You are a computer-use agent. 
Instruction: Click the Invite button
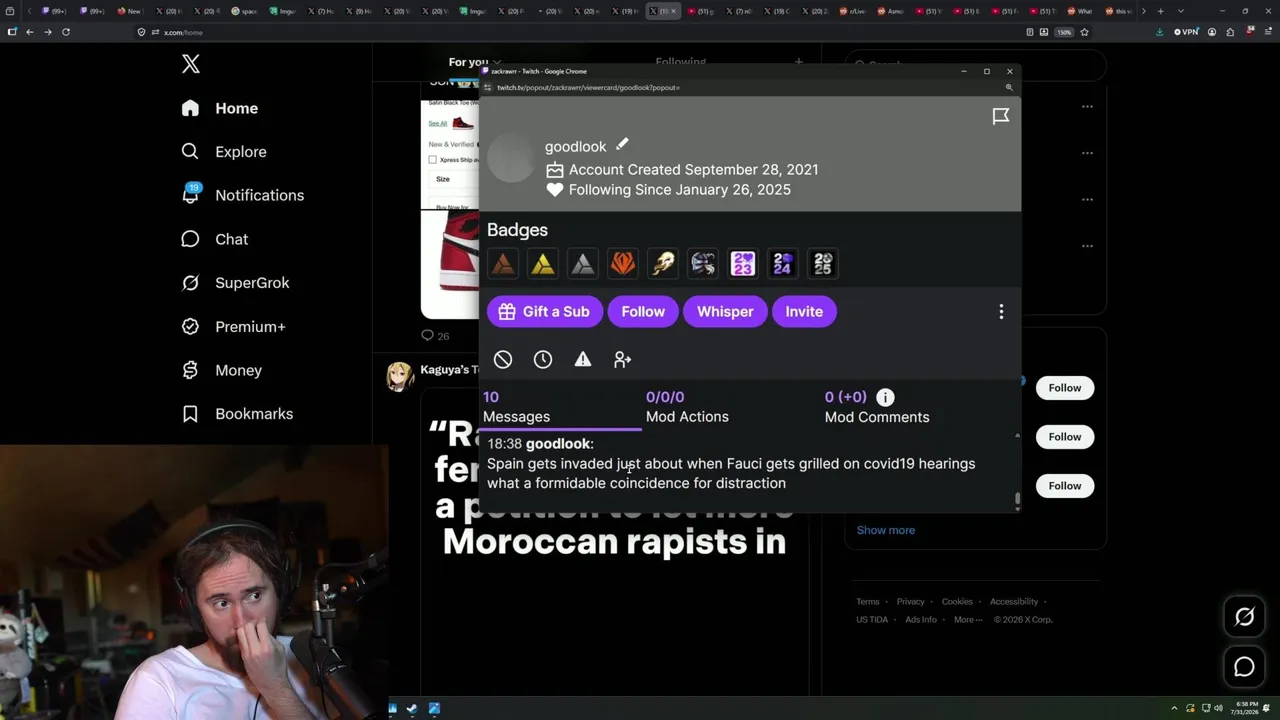point(804,311)
